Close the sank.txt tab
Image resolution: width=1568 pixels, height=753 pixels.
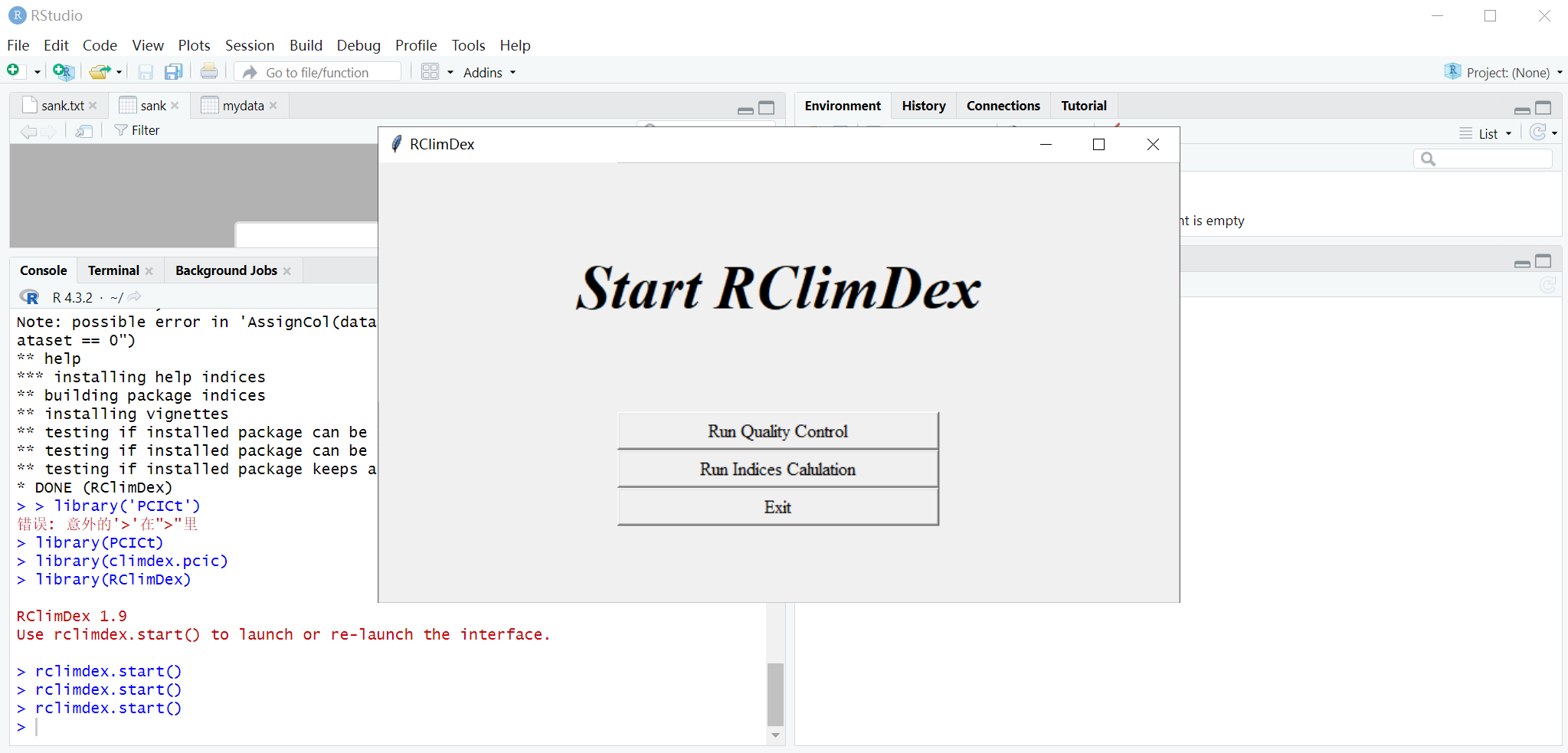click(93, 106)
